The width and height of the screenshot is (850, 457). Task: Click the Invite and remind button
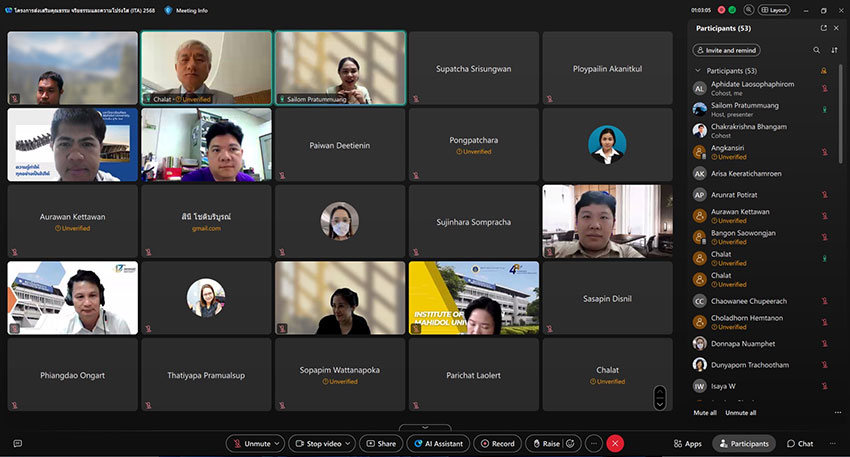click(x=726, y=50)
